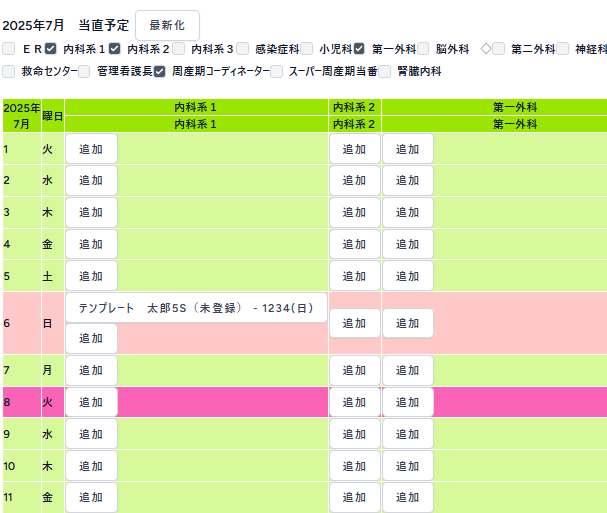Open the テンプレート 太郎5S entry on July 6
The image size is (607, 513).
tap(196, 308)
